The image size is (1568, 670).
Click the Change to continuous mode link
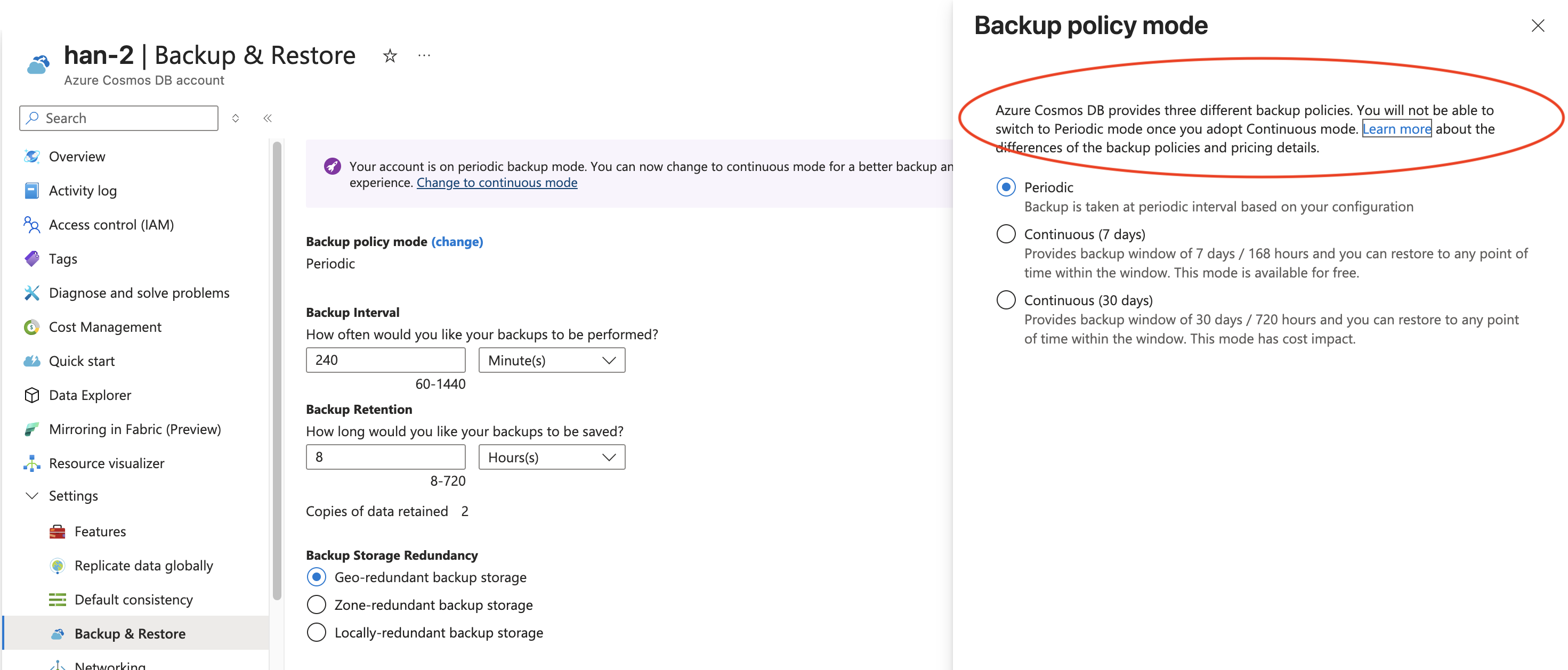click(x=497, y=182)
